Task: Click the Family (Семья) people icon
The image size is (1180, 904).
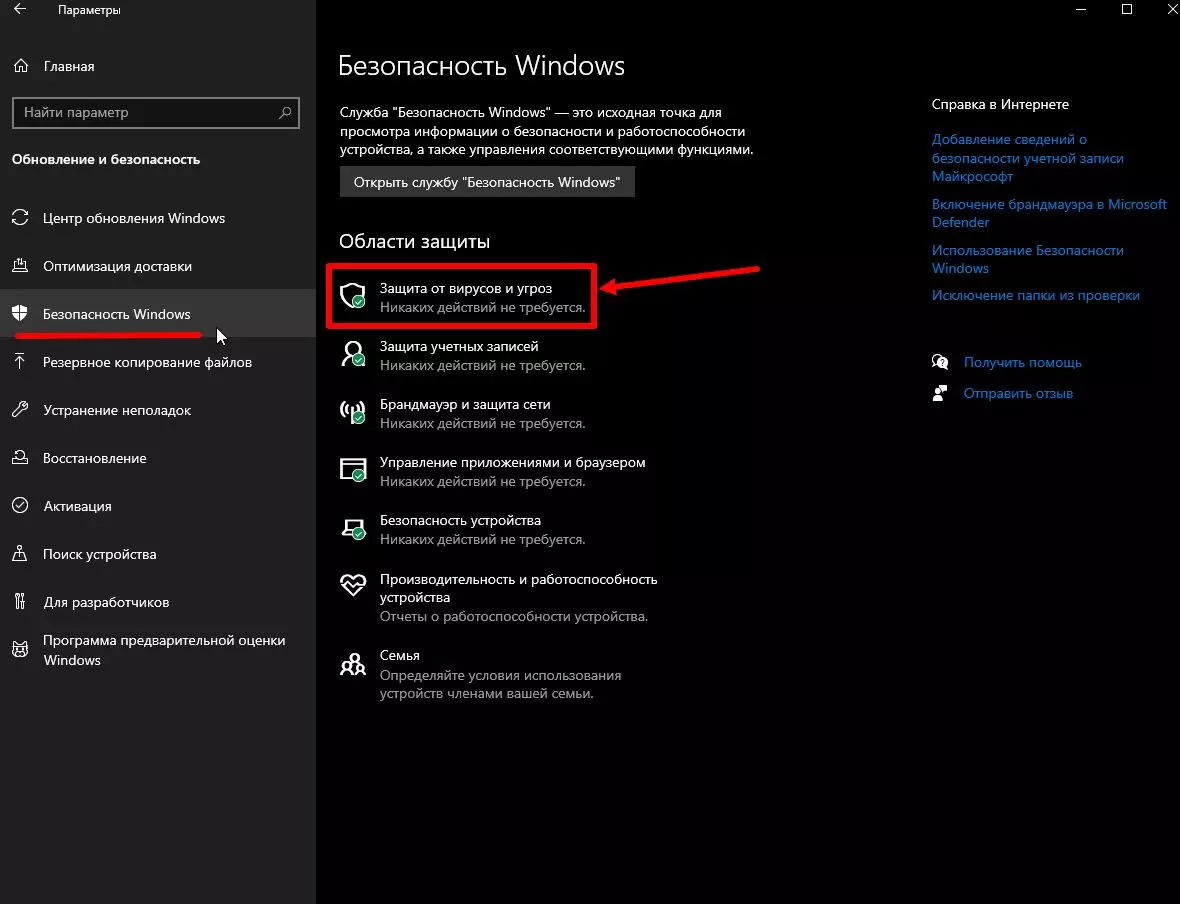Action: (x=353, y=664)
